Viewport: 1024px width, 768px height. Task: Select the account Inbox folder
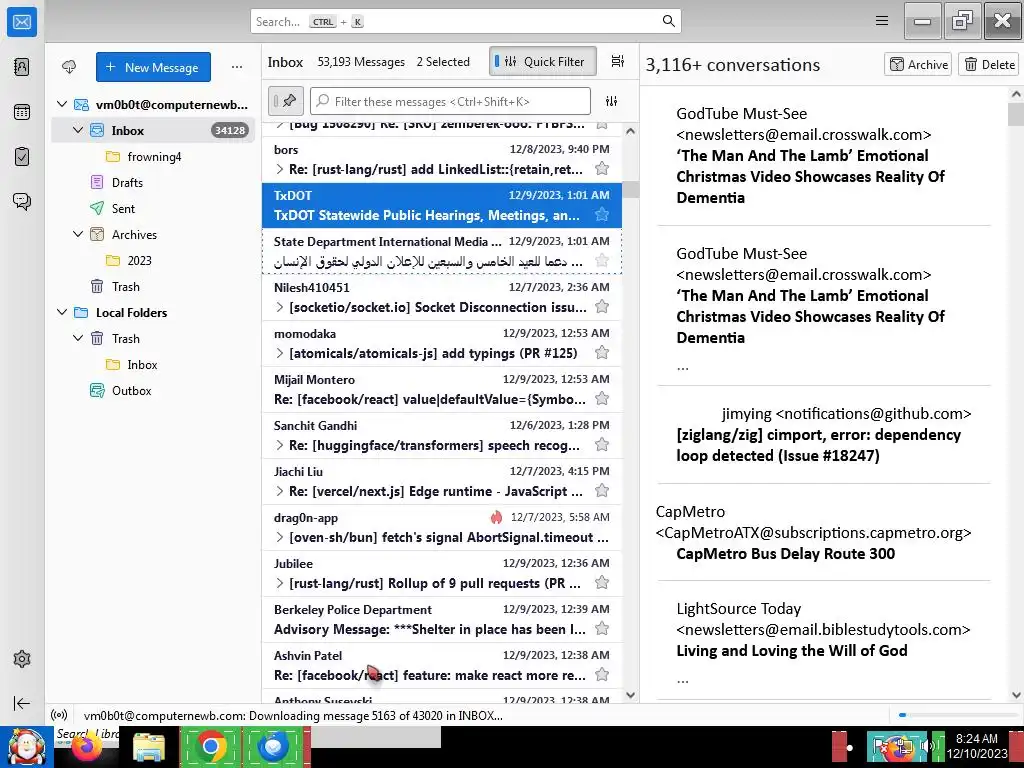(153, 130)
